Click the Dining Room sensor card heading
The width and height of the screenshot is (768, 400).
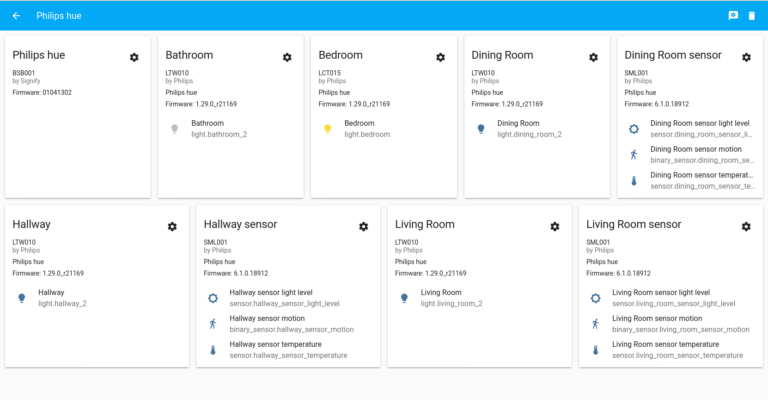click(673, 55)
